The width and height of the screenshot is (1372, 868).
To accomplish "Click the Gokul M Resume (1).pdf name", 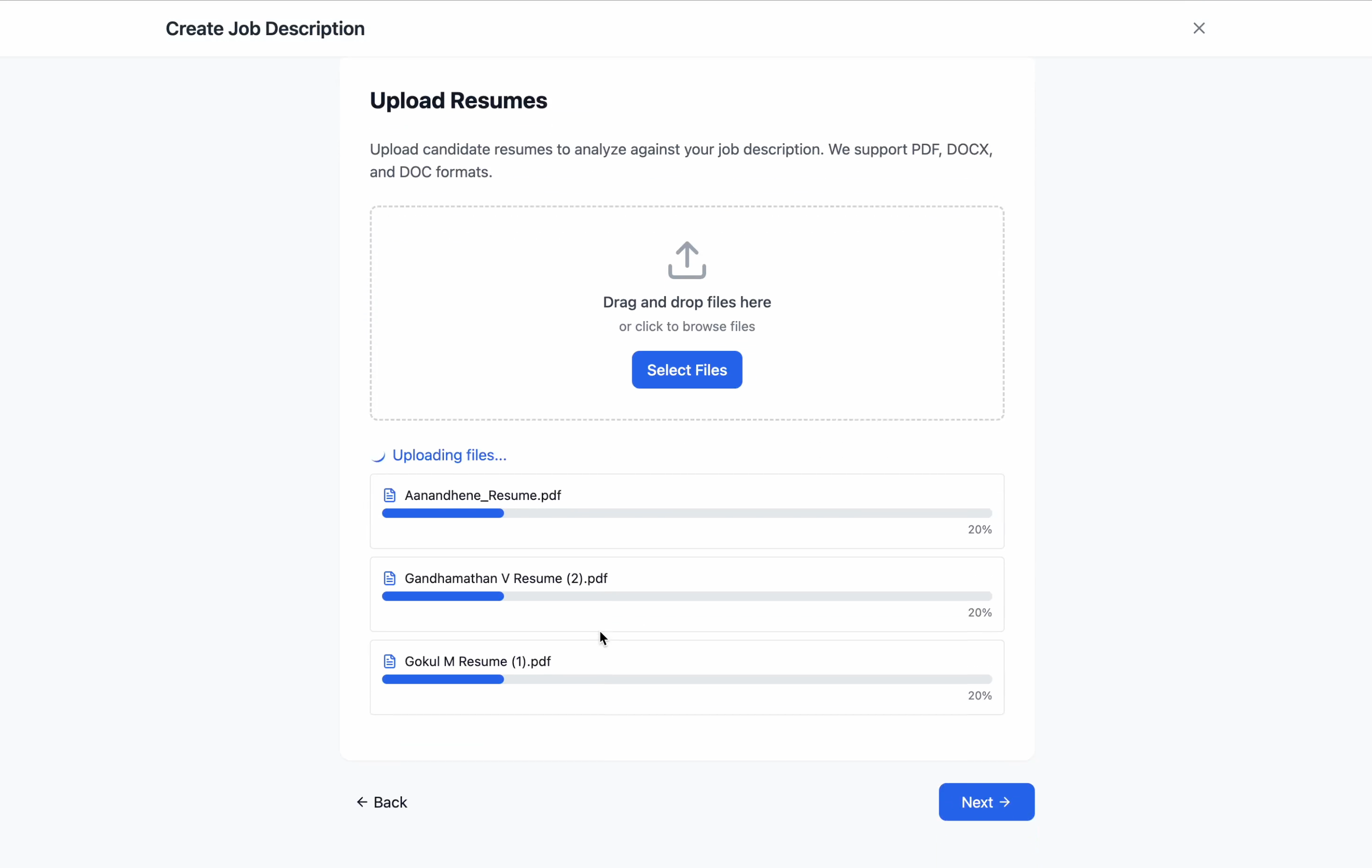I will (x=478, y=661).
